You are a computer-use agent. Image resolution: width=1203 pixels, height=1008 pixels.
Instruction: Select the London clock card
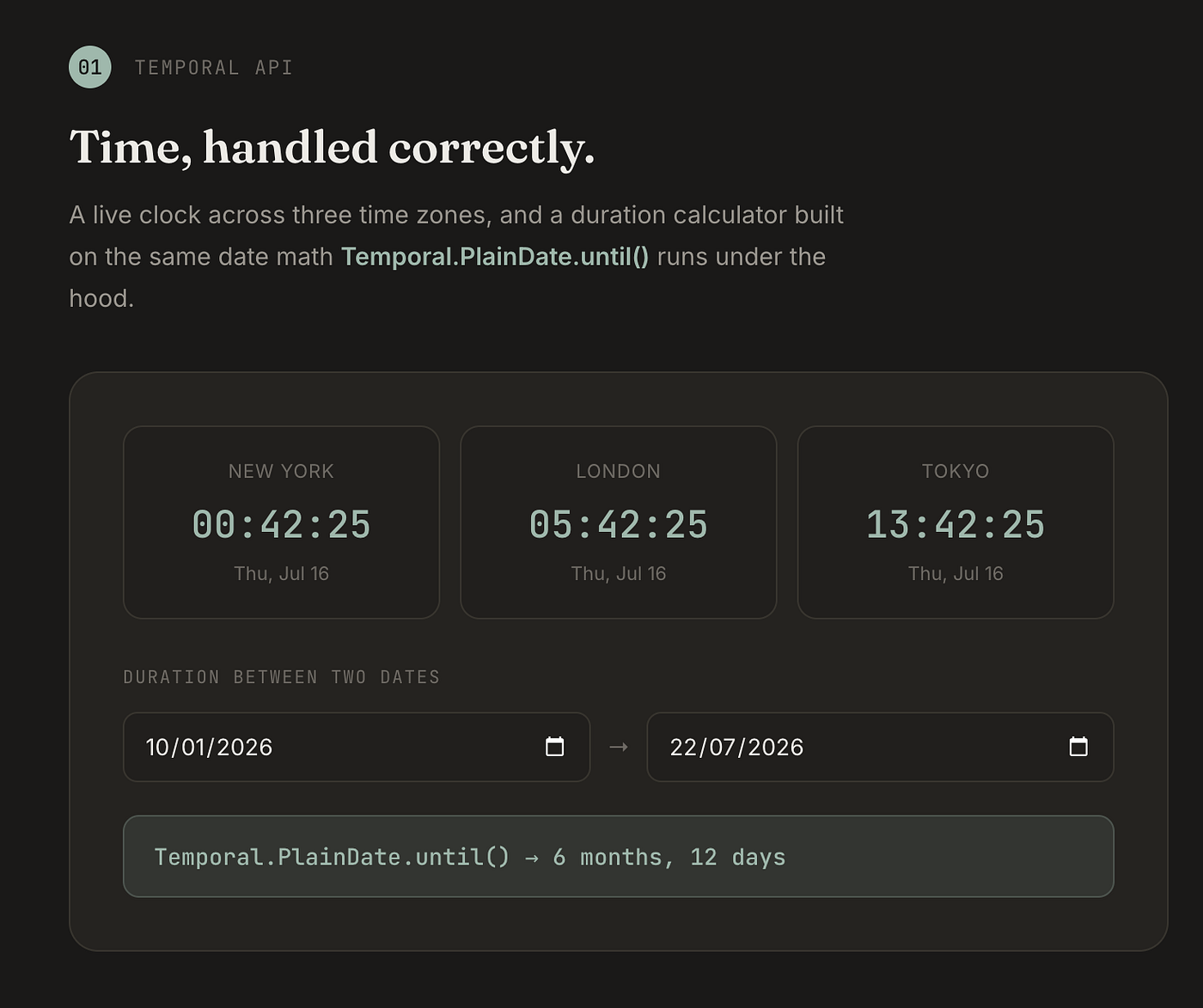pos(619,522)
